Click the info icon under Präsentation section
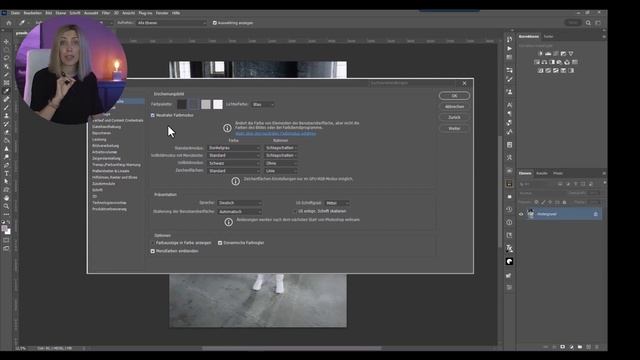 229,222
